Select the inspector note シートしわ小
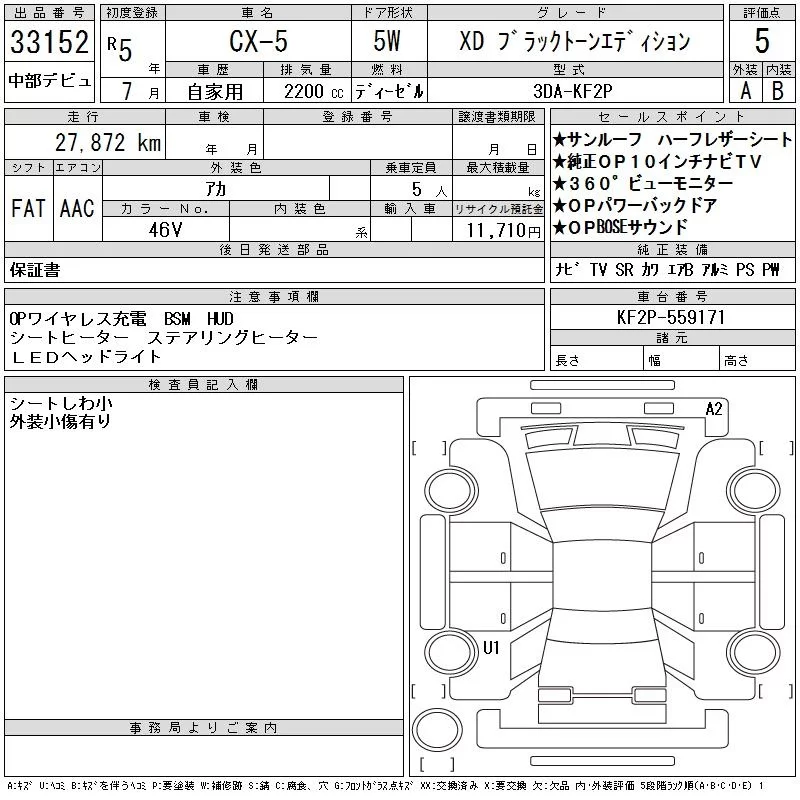This screenshot has width=800, height=800. pos(61,404)
